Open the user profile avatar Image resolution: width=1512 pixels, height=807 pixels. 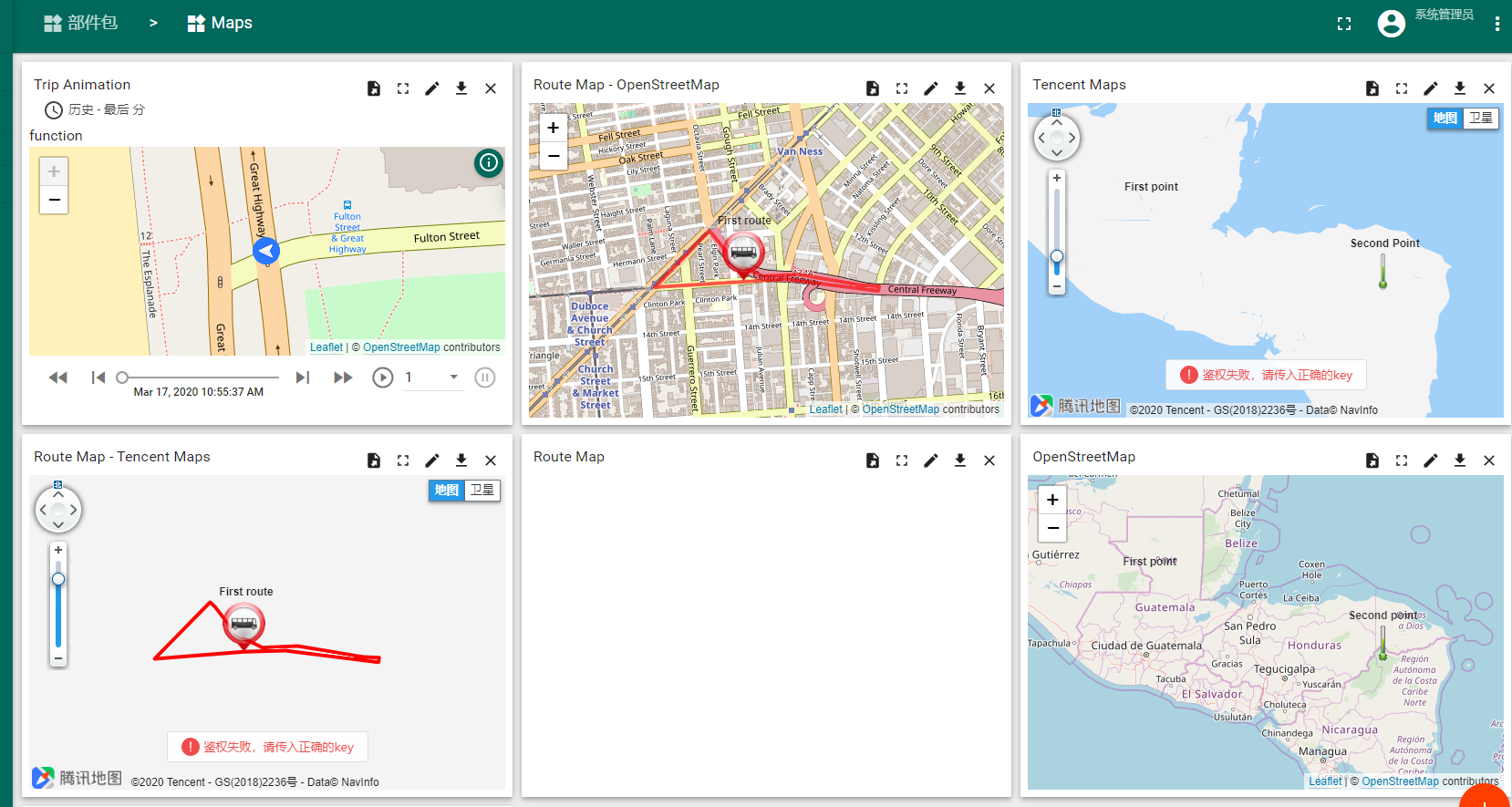pos(1392,24)
